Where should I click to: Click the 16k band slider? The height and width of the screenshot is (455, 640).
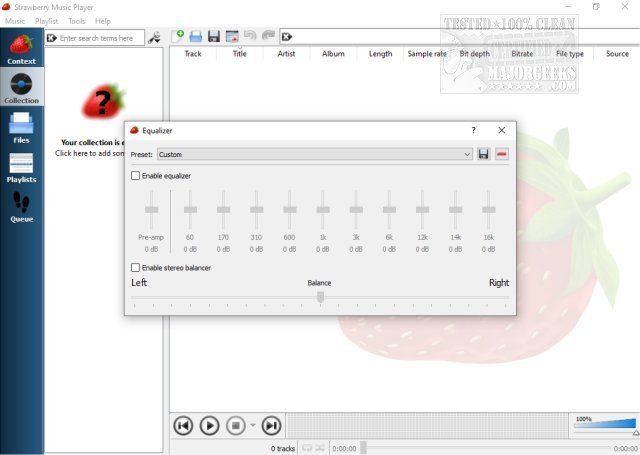489,210
